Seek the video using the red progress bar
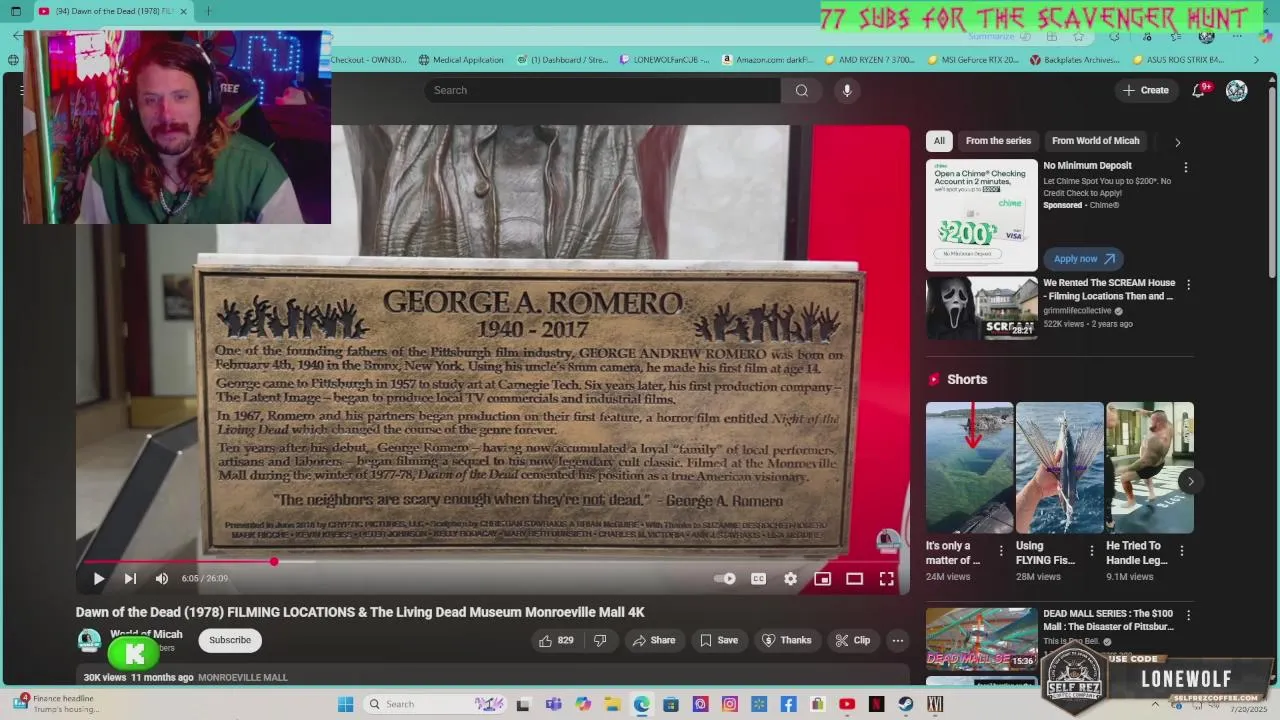Image resolution: width=1280 pixels, height=720 pixels. click(492, 562)
